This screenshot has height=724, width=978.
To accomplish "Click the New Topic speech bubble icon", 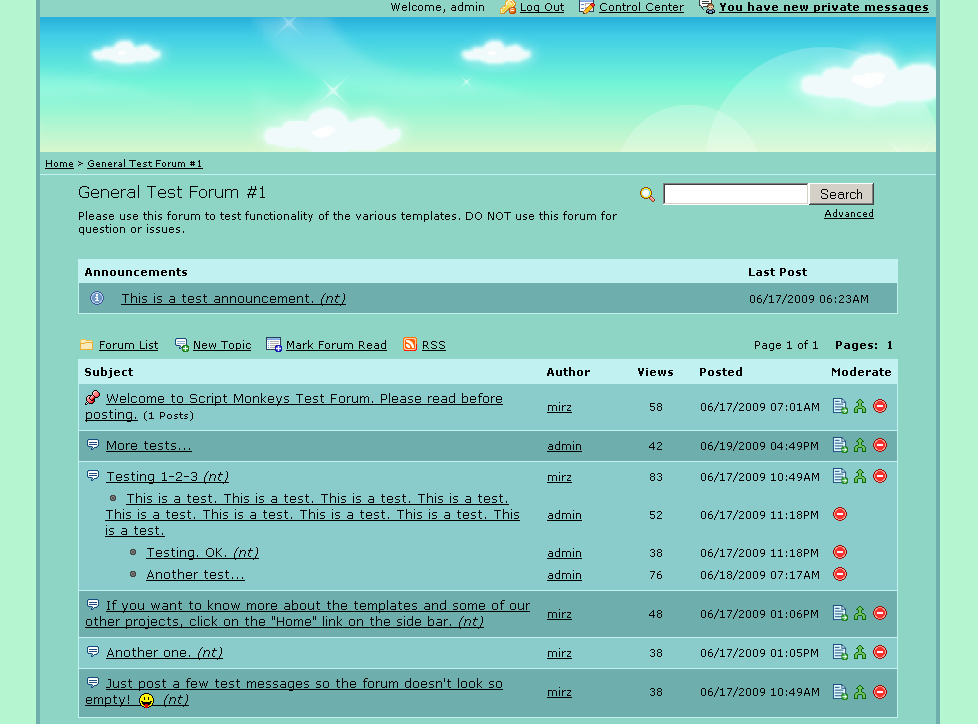I will pos(182,345).
